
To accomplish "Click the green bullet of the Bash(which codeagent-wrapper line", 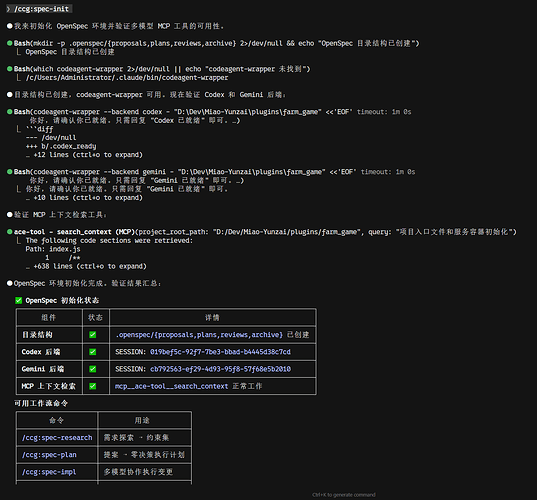I will click(10, 69).
